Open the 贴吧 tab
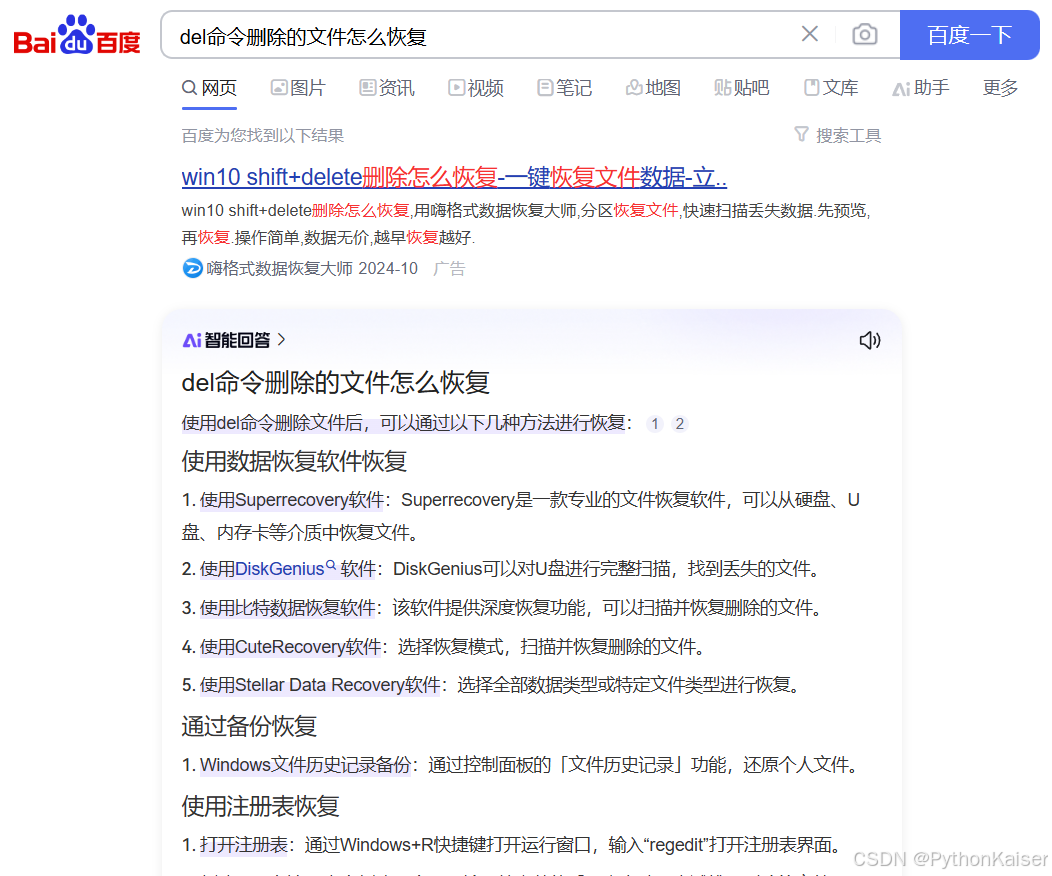The width and height of the screenshot is (1052, 876). point(742,88)
